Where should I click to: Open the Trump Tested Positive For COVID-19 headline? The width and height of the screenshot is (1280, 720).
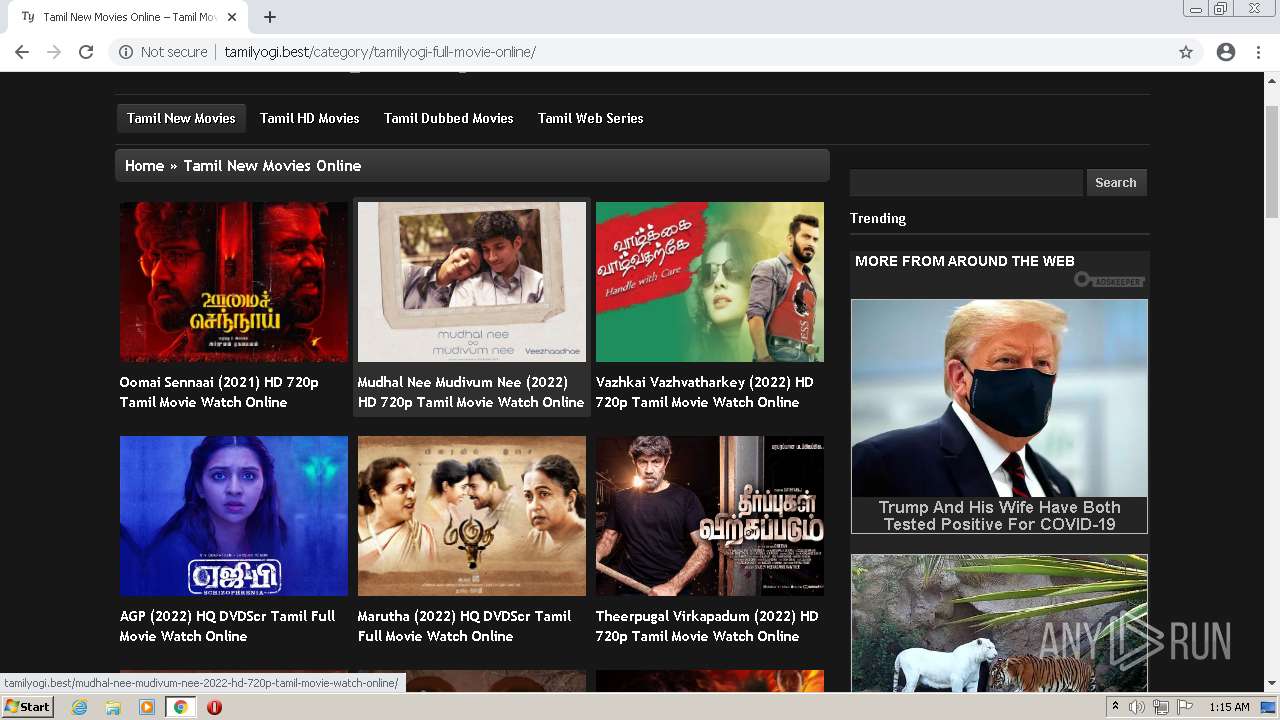click(999, 516)
